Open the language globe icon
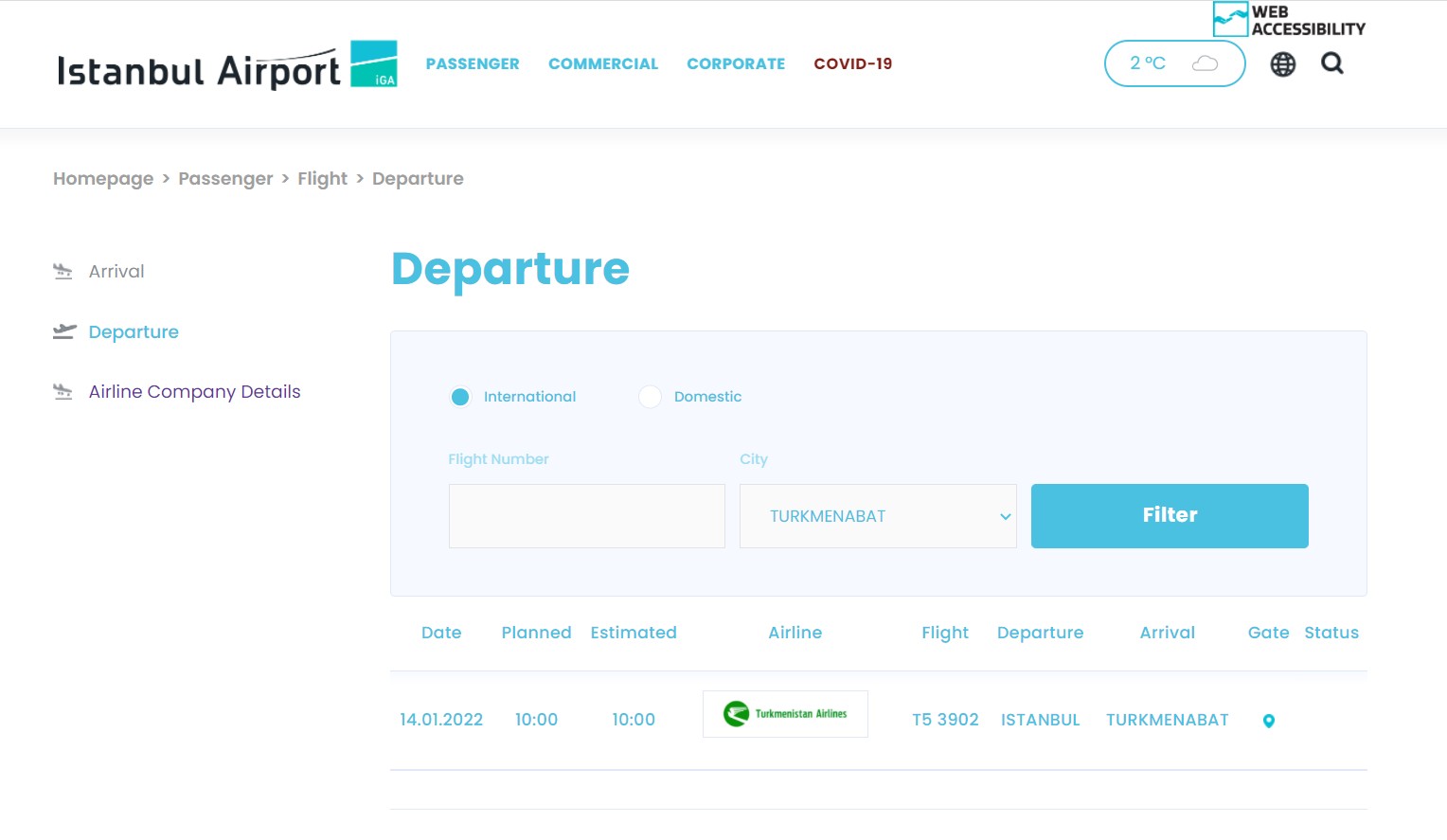Viewport: 1447px width, 840px height. click(1283, 63)
